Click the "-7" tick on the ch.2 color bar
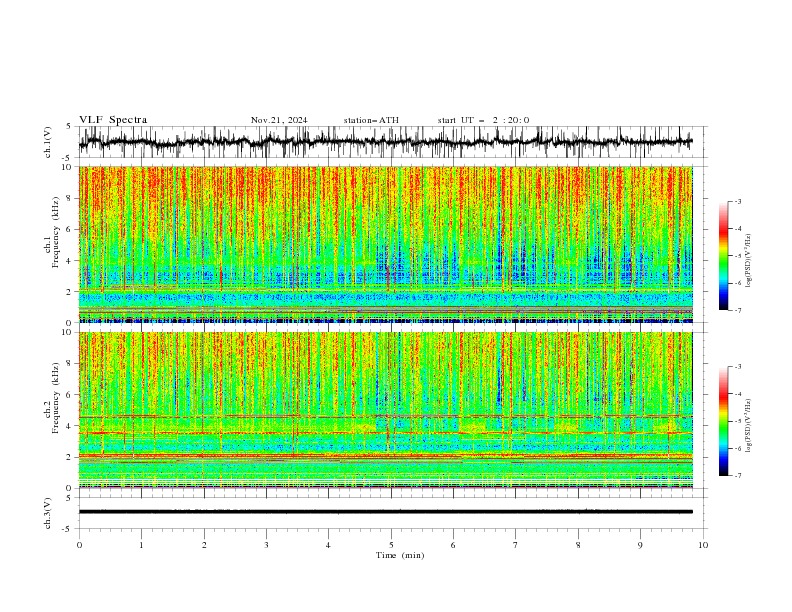 click(737, 476)
